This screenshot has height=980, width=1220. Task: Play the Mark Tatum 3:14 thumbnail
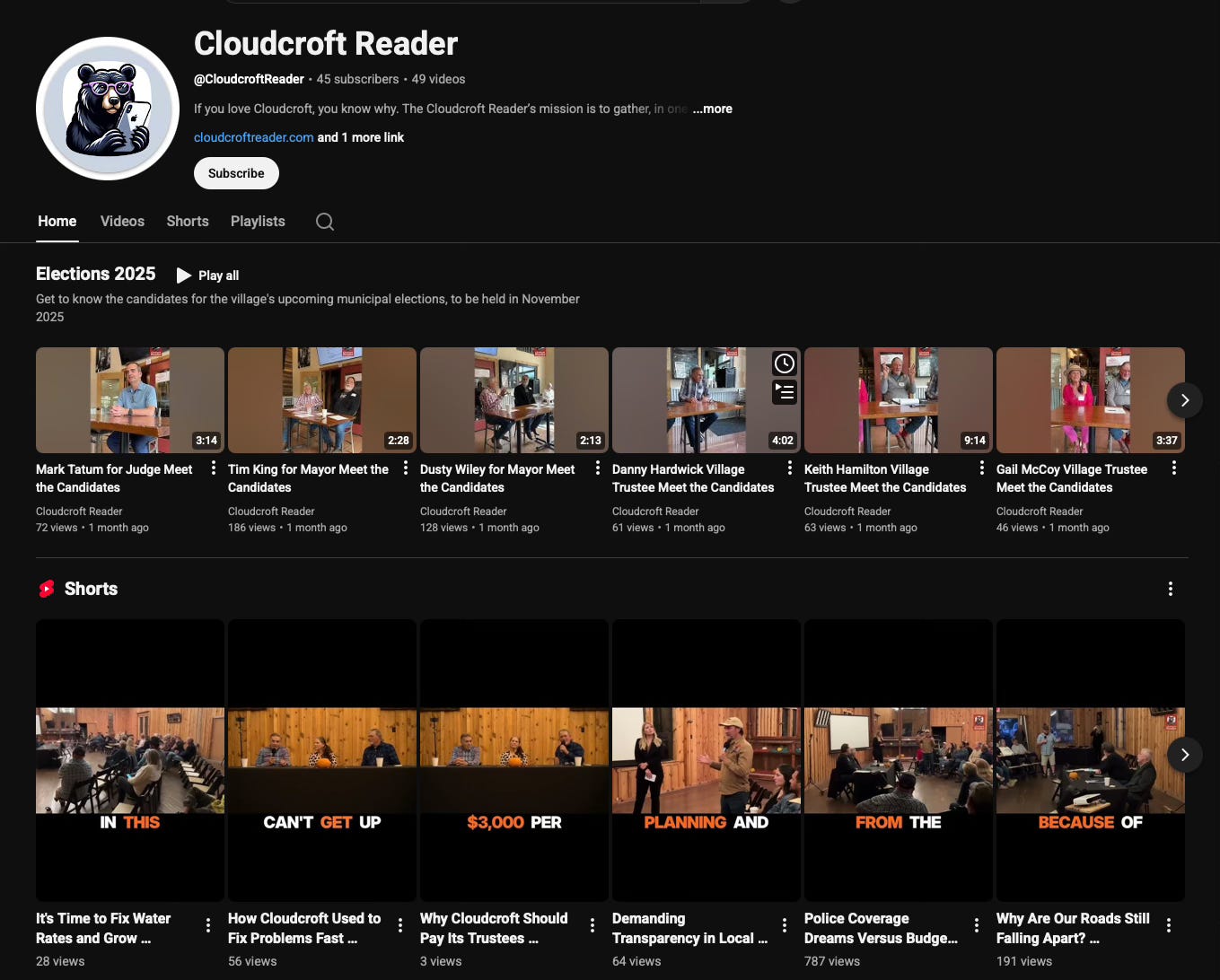click(x=130, y=400)
